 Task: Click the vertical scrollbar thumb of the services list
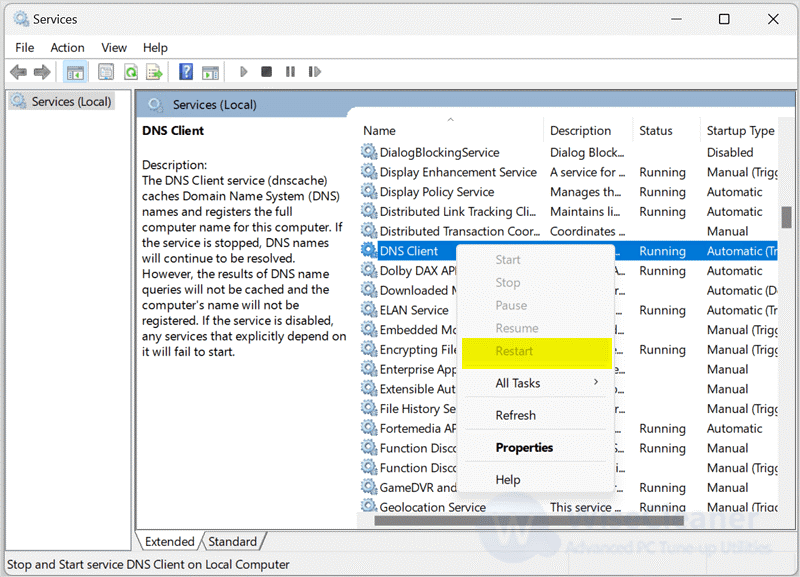786,217
